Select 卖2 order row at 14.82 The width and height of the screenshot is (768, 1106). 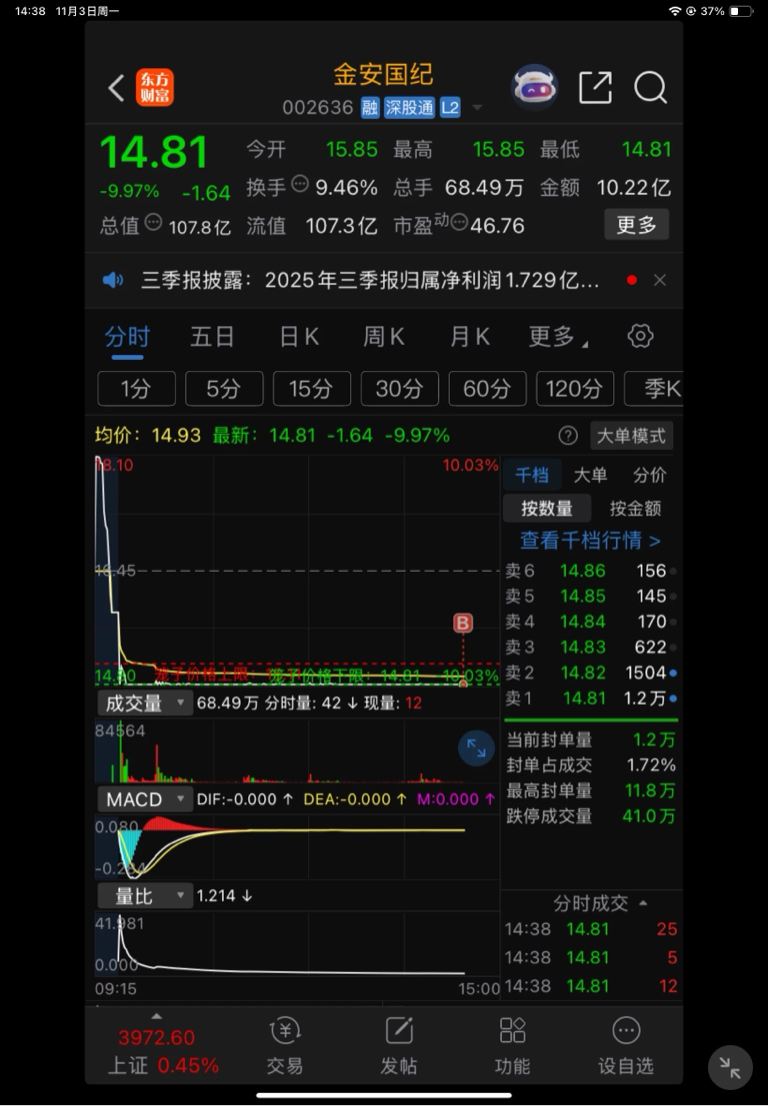(590, 672)
